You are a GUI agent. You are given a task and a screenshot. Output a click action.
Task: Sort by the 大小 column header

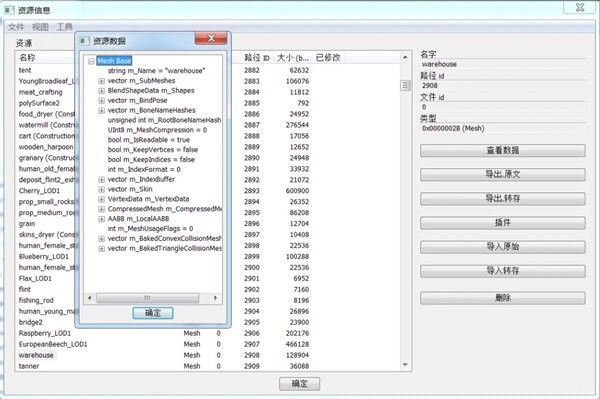point(293,58)
